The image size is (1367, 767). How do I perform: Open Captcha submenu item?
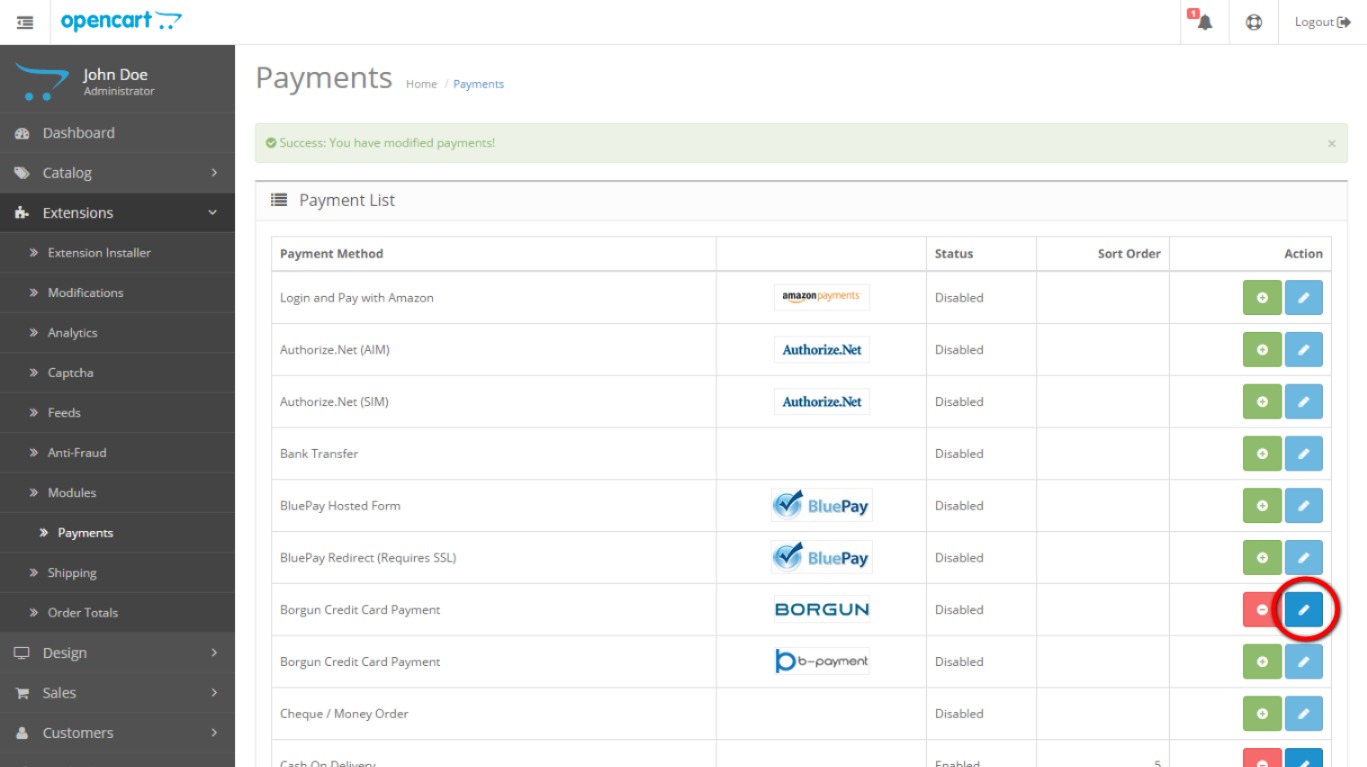tap(117, 373)
